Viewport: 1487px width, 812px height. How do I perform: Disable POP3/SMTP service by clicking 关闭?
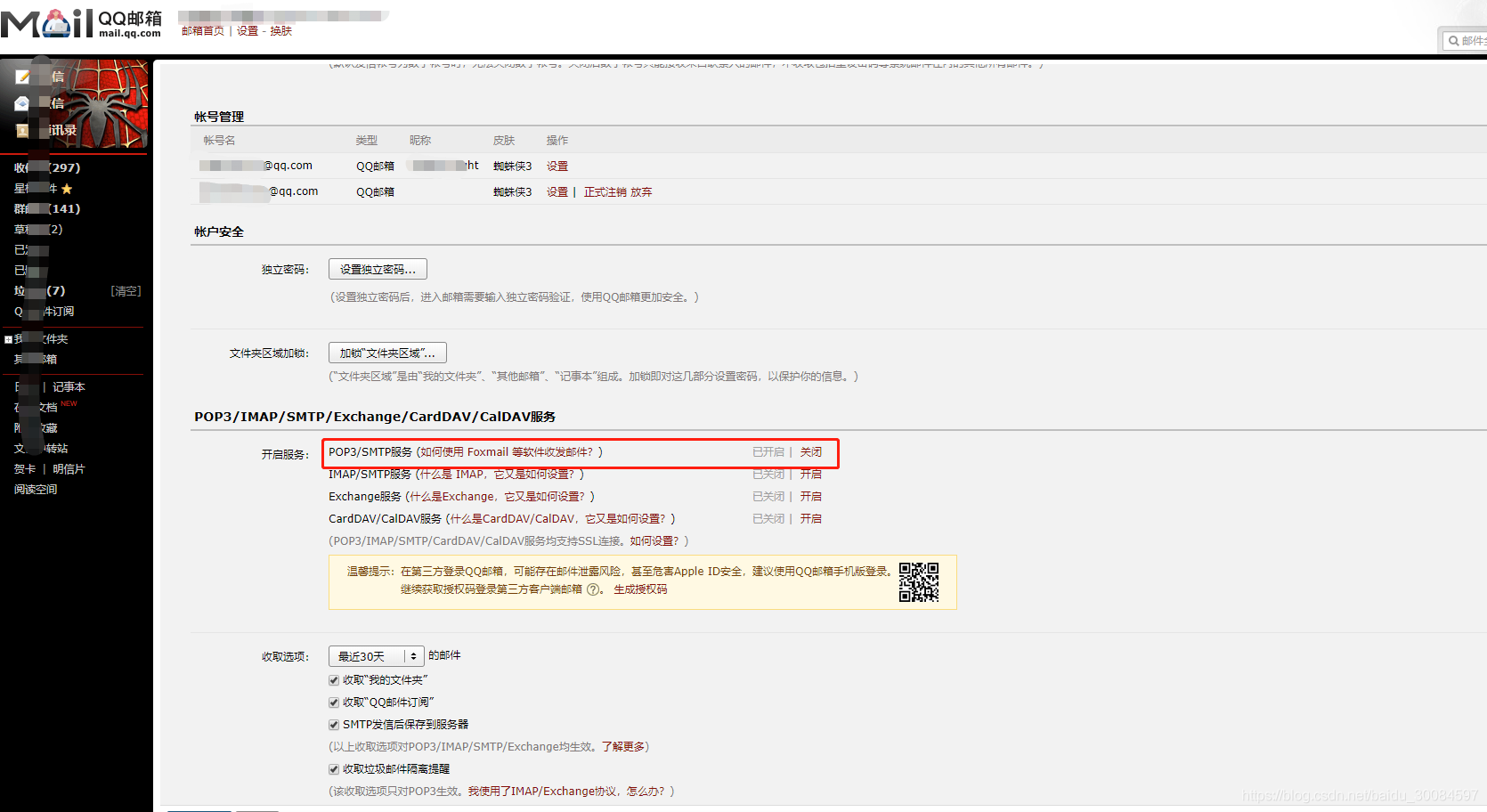[x=811, y=451]
